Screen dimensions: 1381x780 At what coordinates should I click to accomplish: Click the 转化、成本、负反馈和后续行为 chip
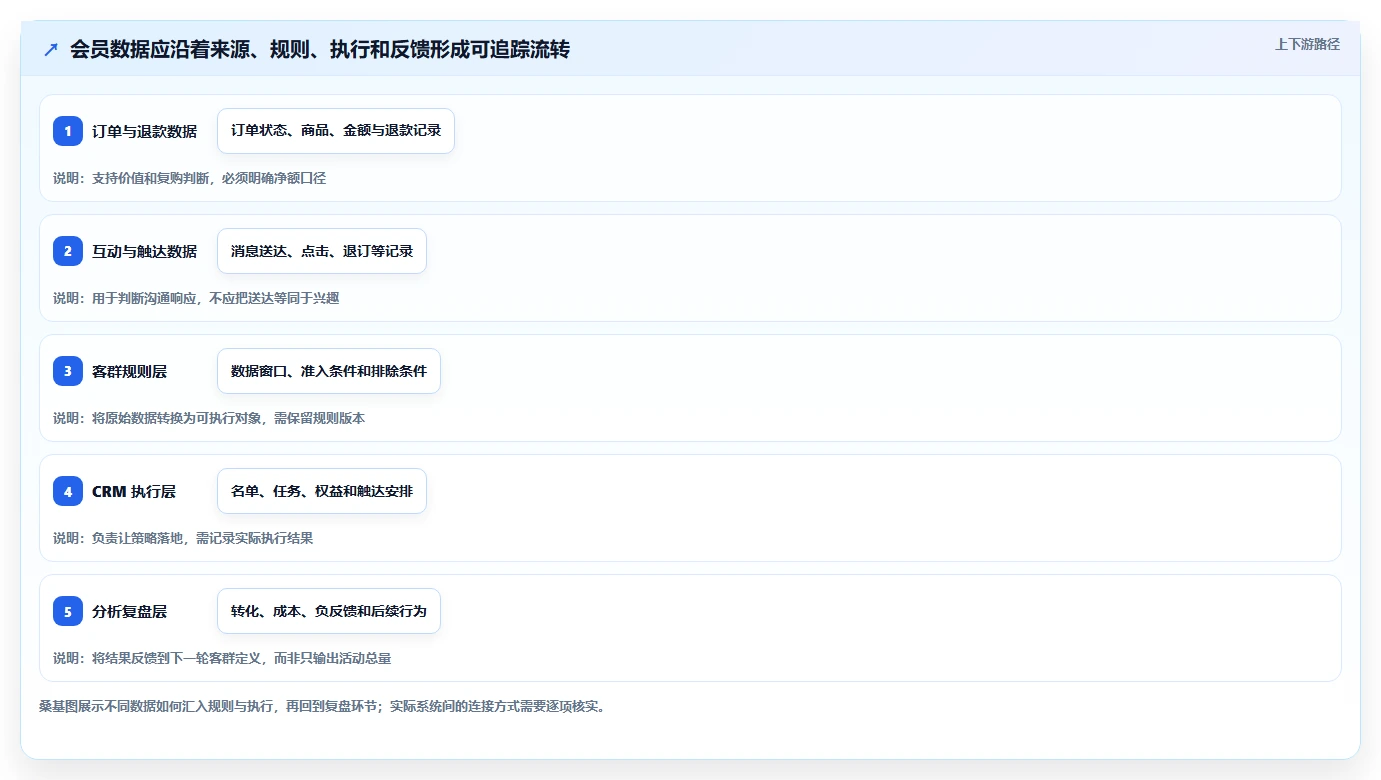point(329,611)
